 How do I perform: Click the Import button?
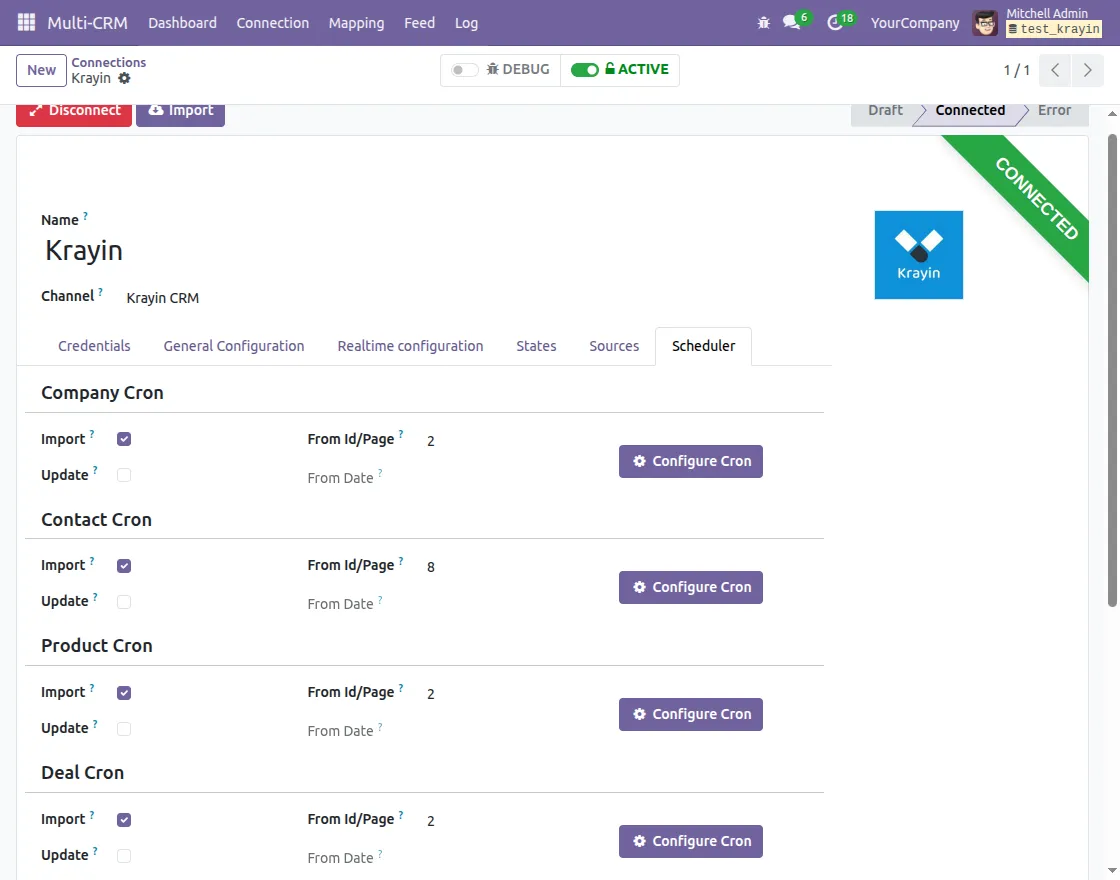pos(180,114)
